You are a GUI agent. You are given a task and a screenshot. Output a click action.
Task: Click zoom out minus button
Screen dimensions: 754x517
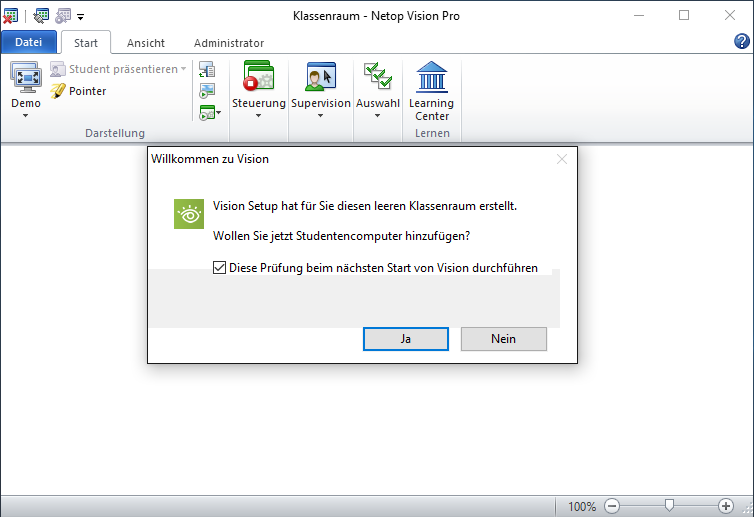(612, 506)
